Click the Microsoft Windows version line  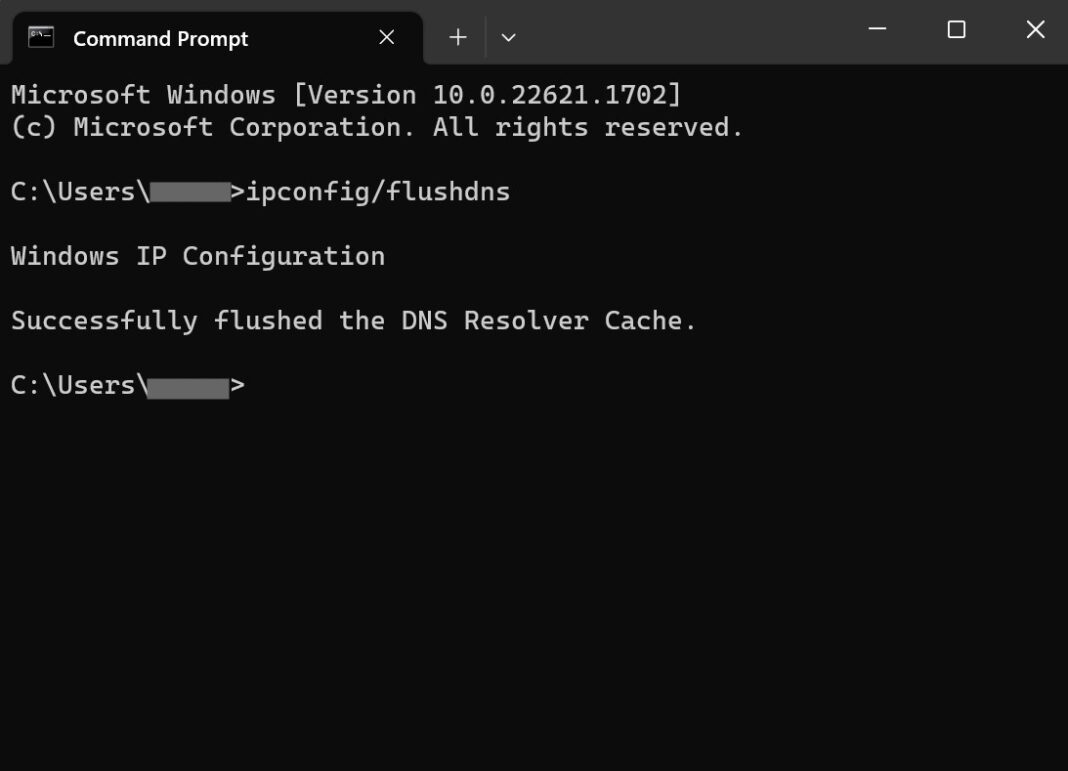tap(345, 94)
